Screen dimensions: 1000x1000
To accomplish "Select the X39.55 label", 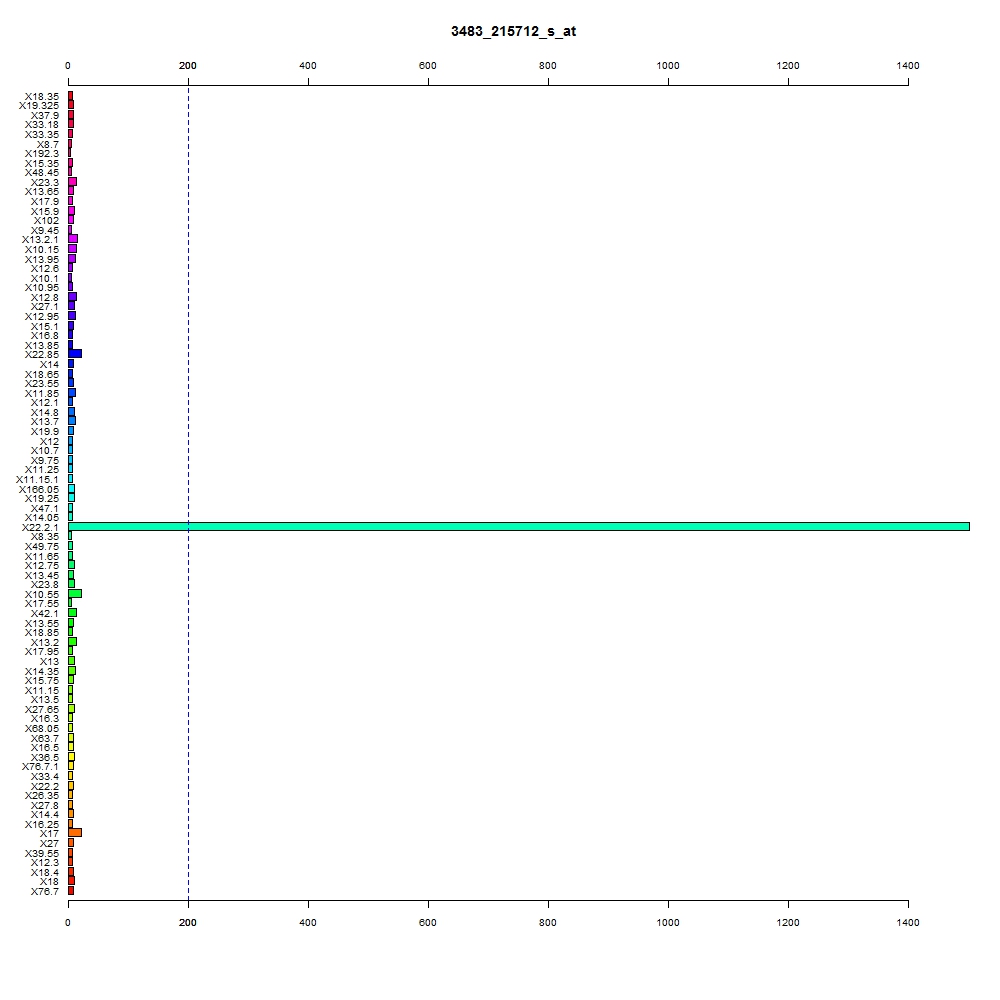I will (x=41, y=853).
